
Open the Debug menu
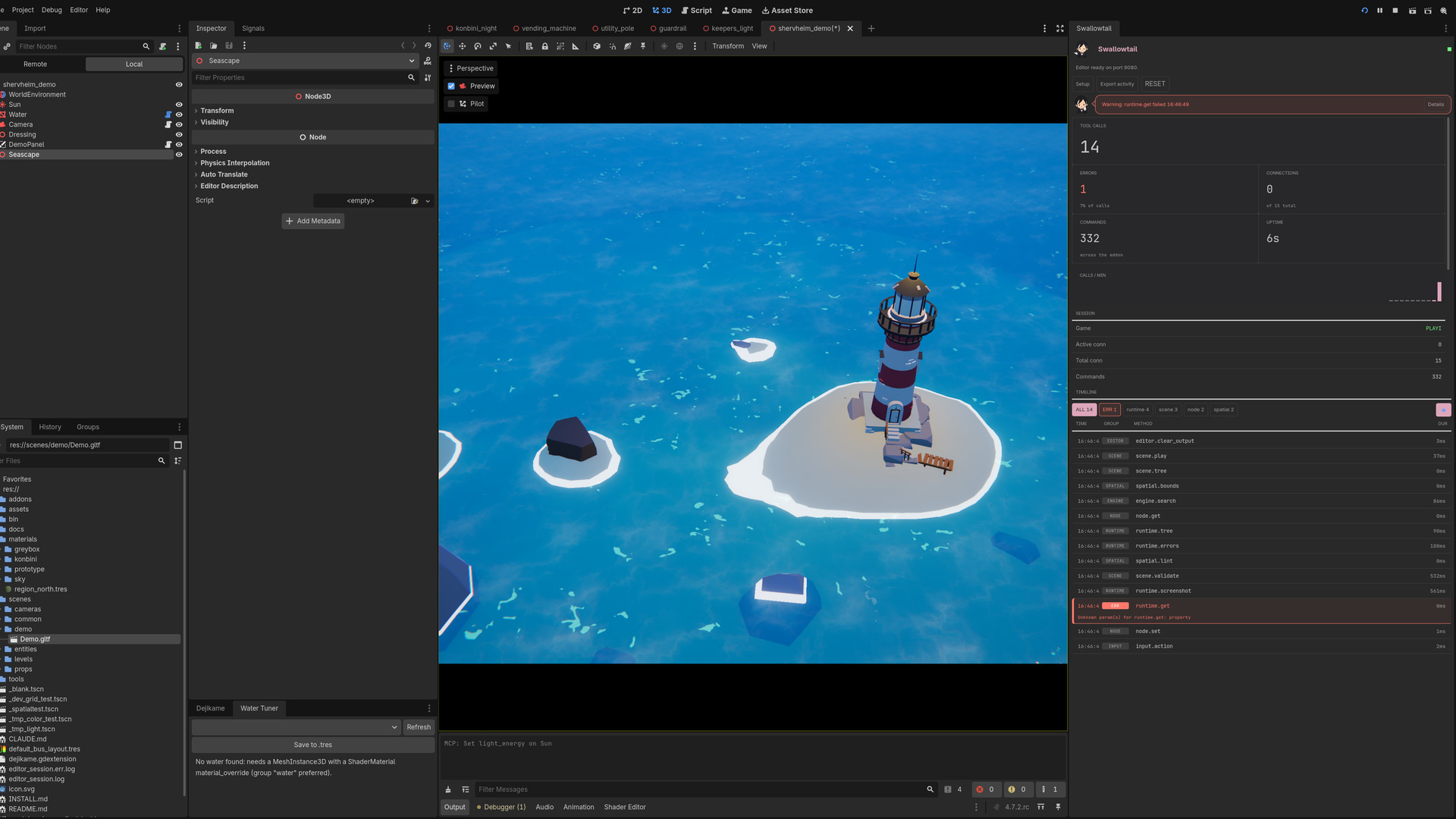pyautogui.click(x=52, y=10)
